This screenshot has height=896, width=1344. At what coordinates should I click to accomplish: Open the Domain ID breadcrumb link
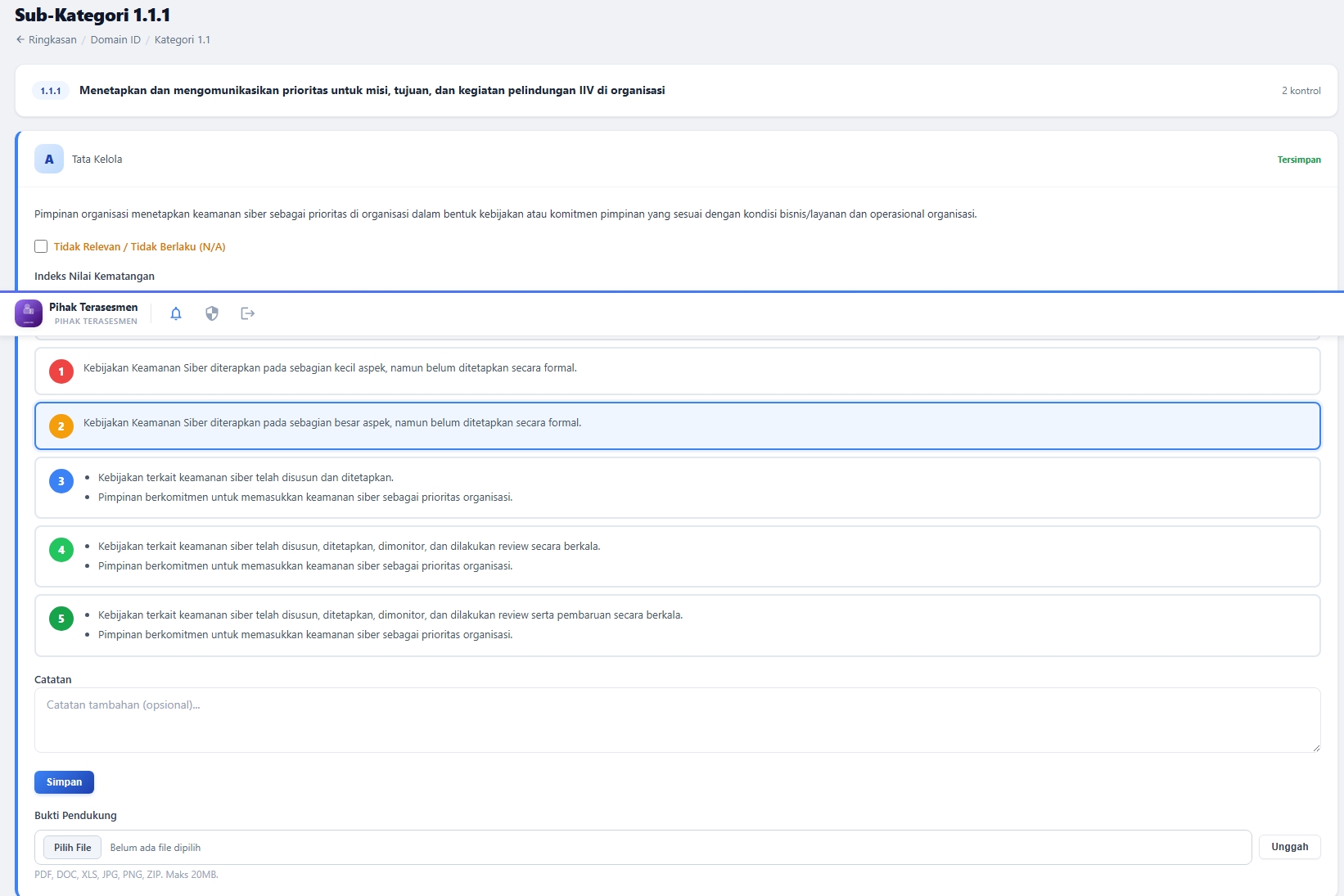pos(115,39)
